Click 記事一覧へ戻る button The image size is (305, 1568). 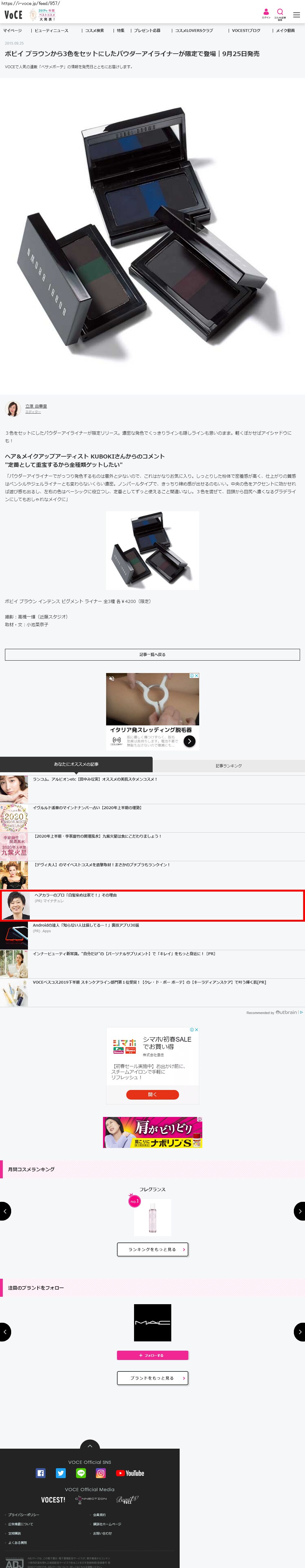point(152,654)
